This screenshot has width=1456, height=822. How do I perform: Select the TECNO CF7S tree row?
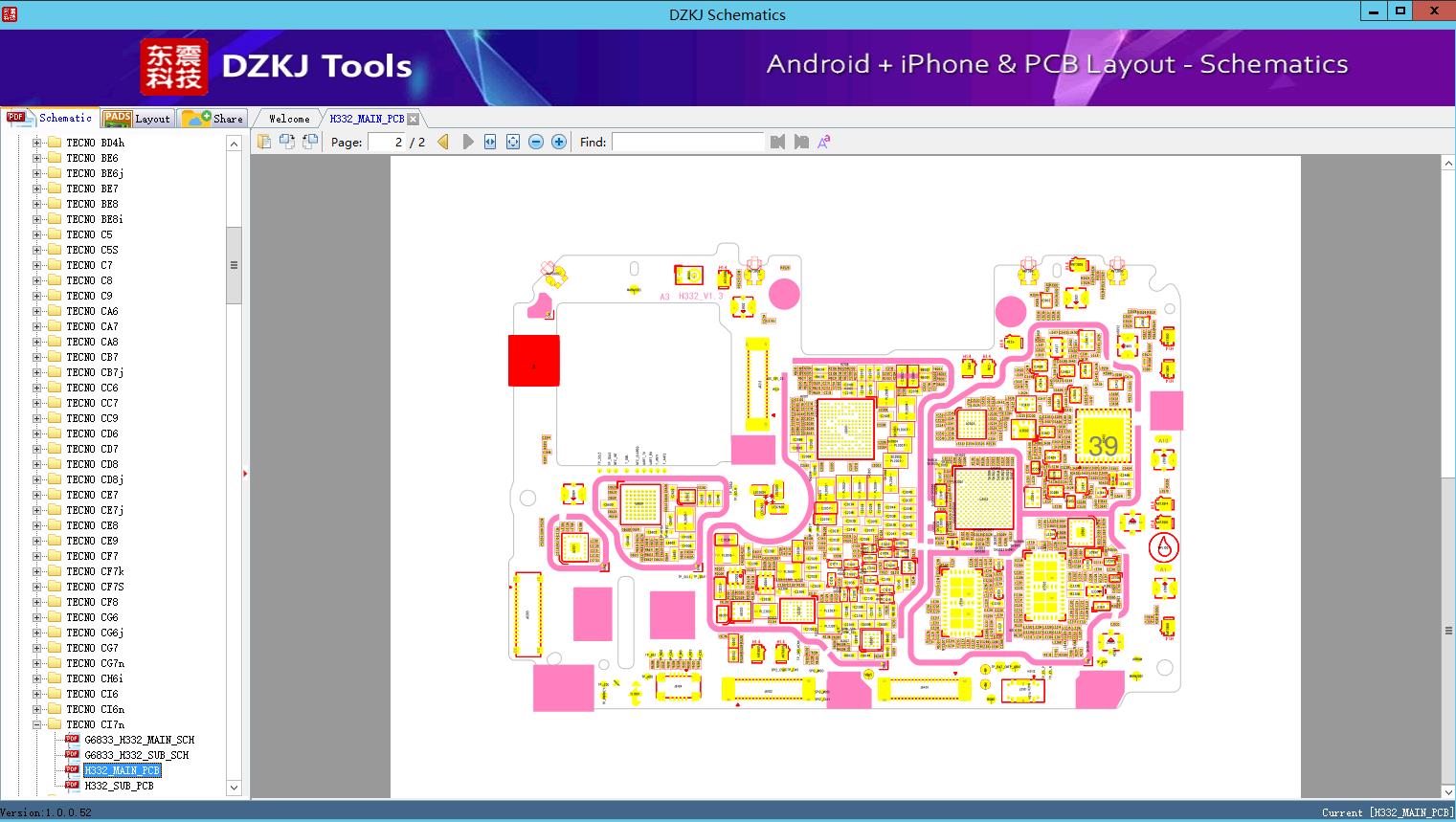coord(95,587)
